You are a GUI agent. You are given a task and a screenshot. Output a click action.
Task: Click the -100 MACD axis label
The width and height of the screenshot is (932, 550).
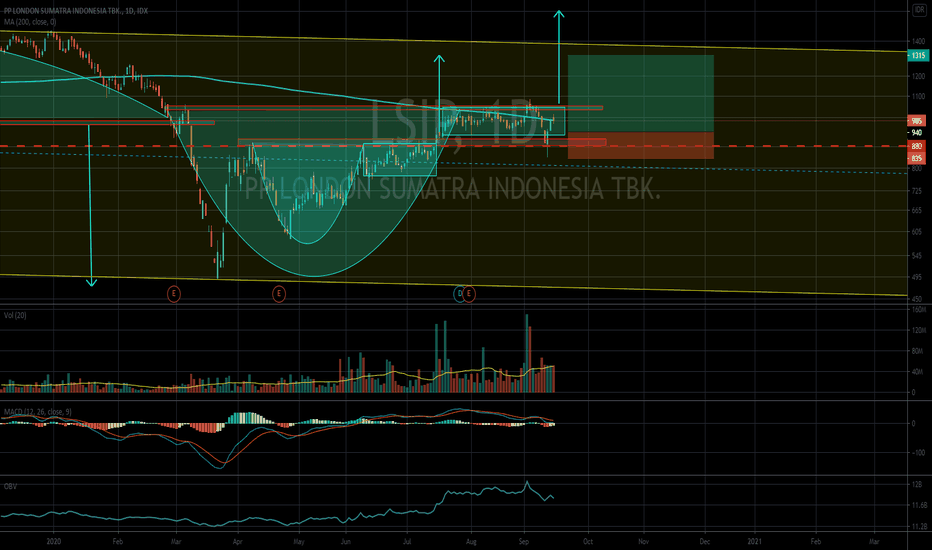coord(918,452)
